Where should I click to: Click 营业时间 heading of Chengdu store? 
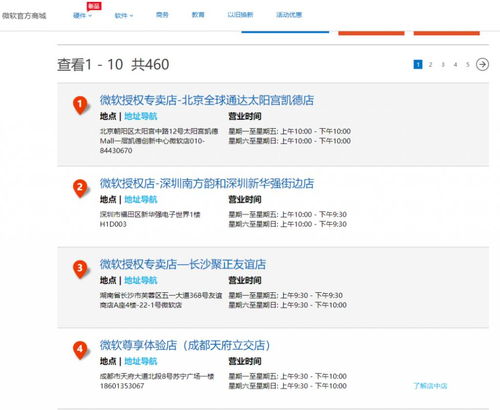pyautogui.click(x=245, y=361)
